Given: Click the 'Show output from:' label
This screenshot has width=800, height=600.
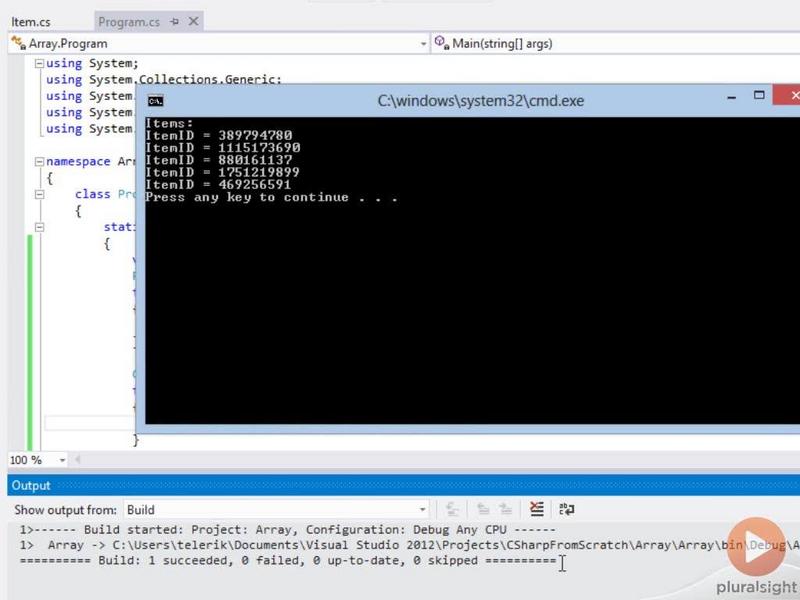Looking at the screenshot, I should [x=65, y=510].
